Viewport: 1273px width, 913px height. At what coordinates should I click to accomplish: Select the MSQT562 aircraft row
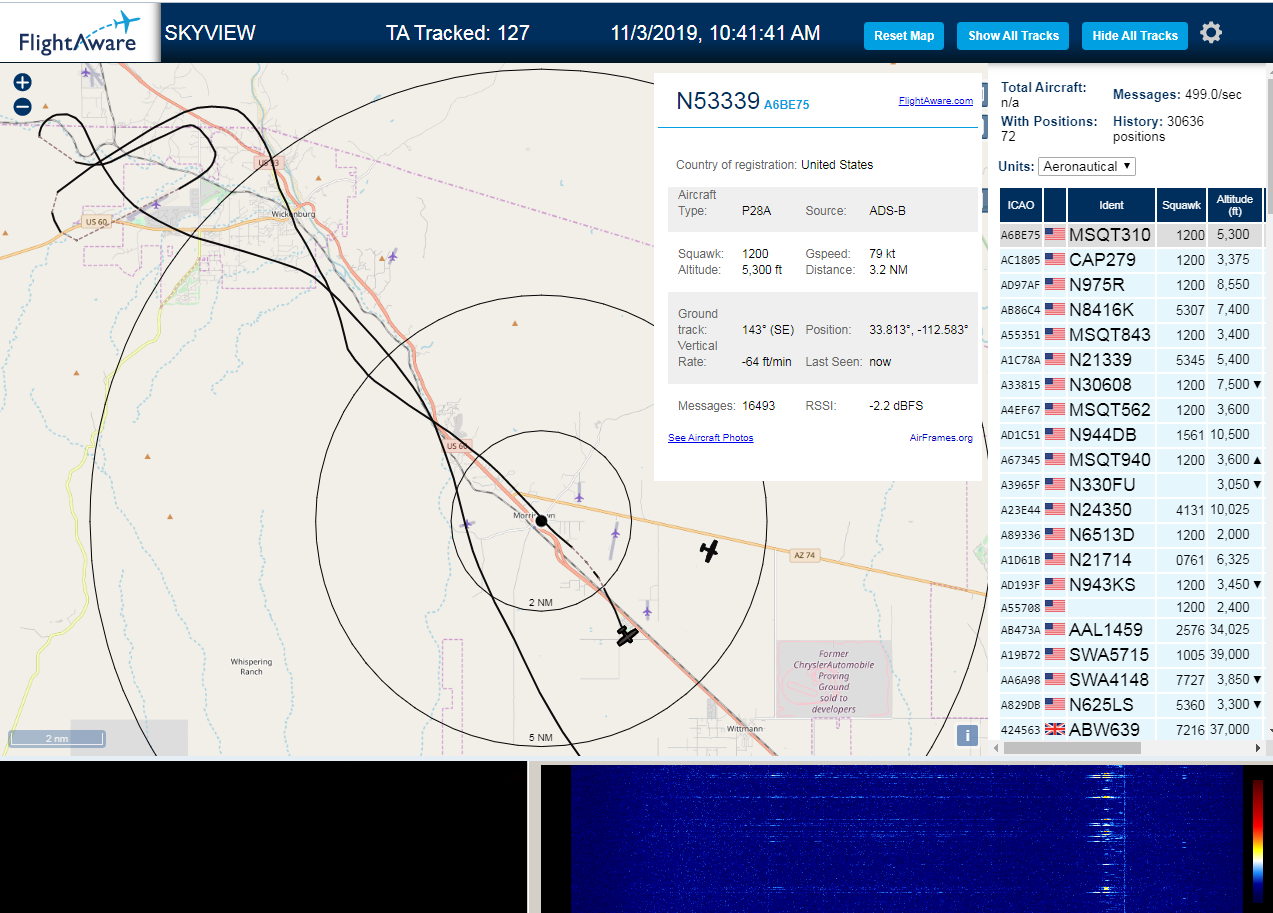click(1132, 410)
